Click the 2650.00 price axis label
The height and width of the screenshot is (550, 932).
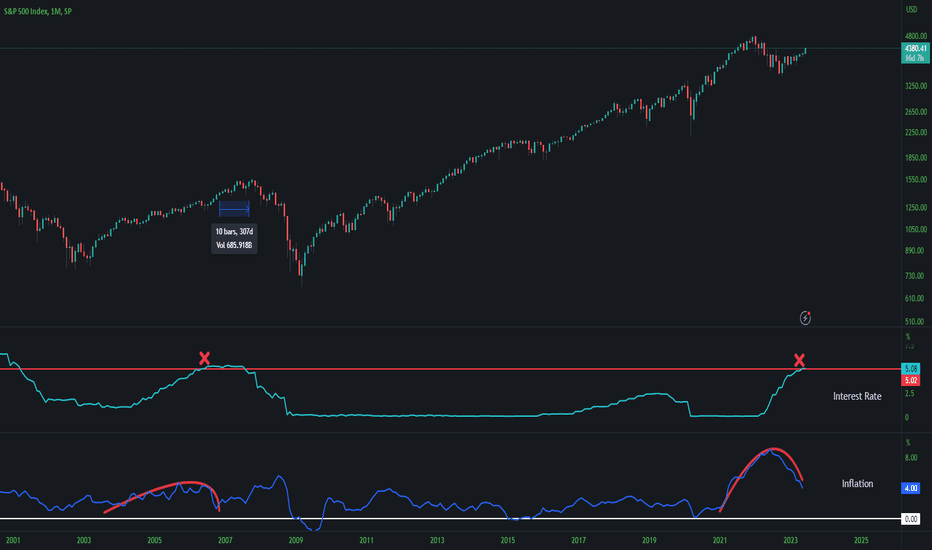coord(916,112)
